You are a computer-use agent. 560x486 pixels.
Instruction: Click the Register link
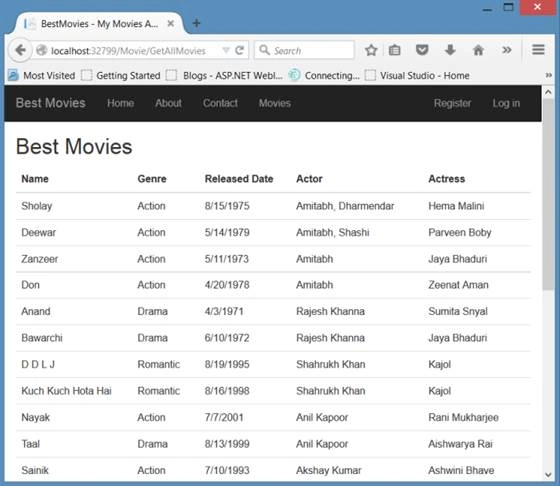pyautogui.click(x=452, y=103)
